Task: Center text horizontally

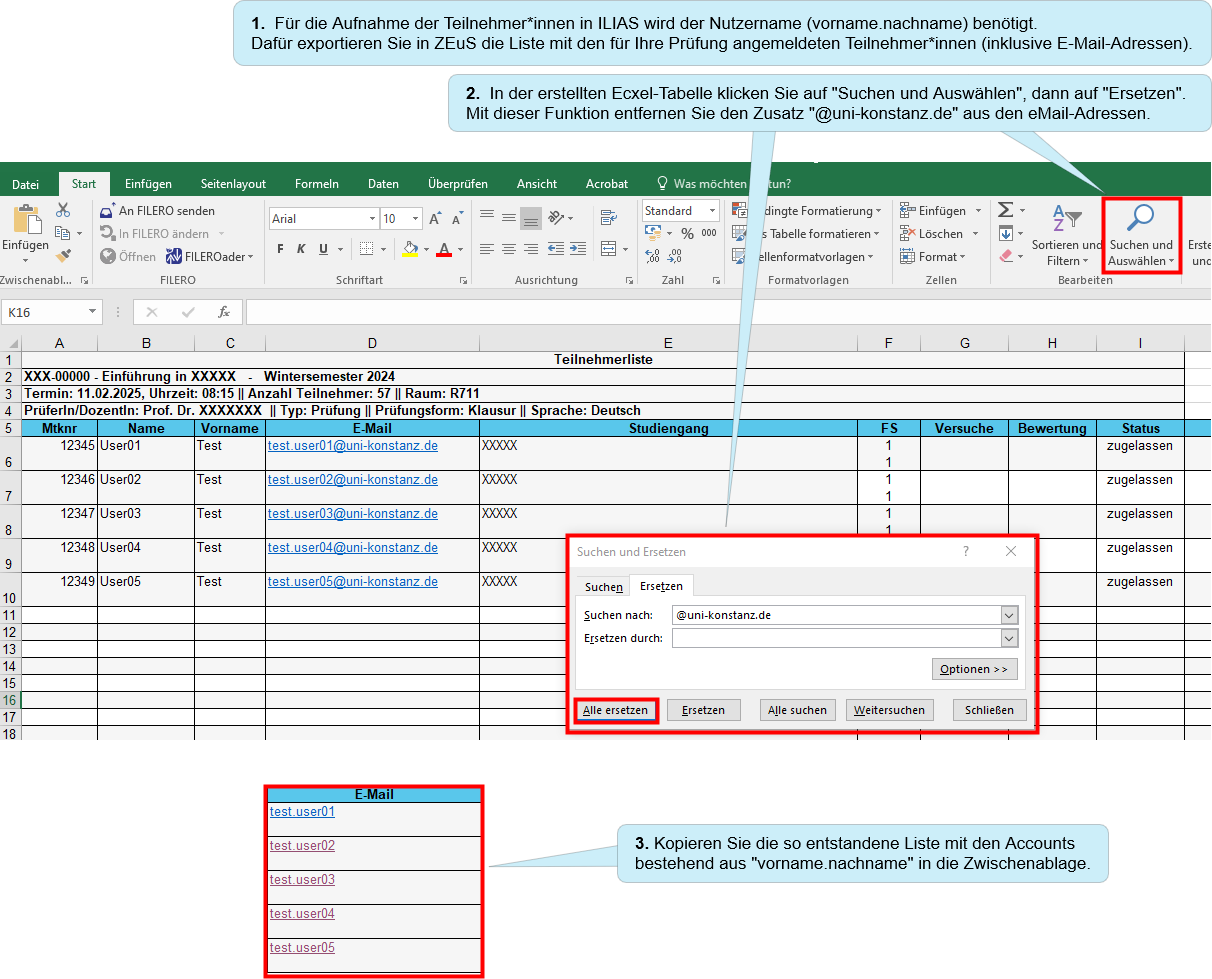Action: (509, 248)
